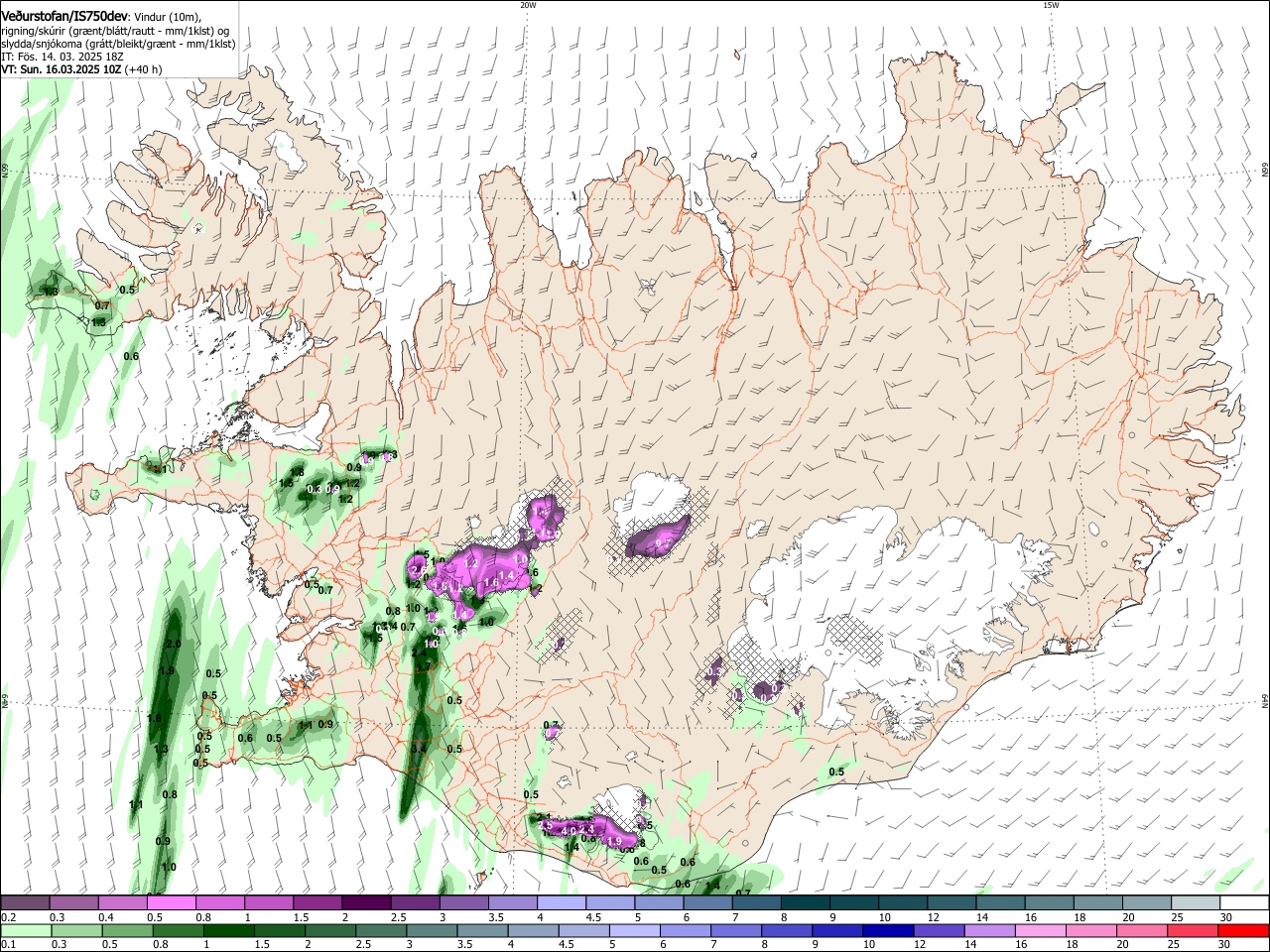The image size is (1270, 952).
Task: Select the white above-30 snow legend swatch
Action: (1243, 902)
